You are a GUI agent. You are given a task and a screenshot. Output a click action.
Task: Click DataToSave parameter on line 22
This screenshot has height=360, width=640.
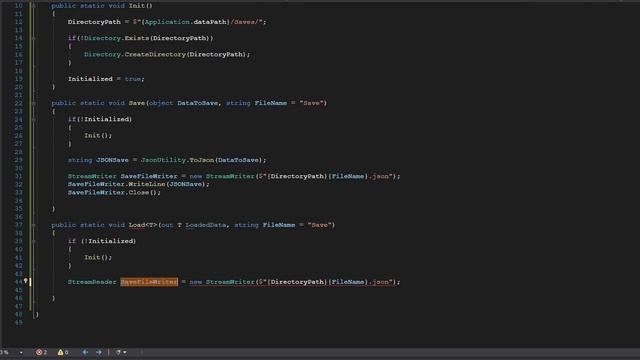coord(198,103)
